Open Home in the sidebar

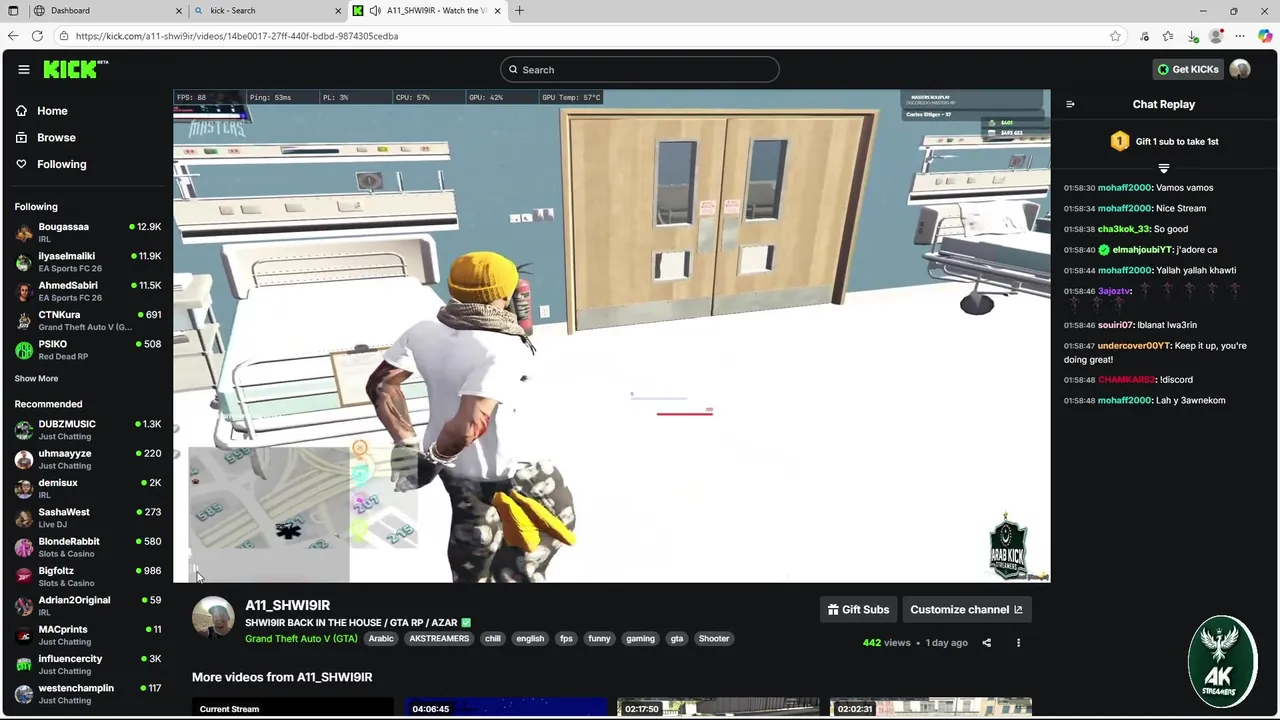pos(52,111)
